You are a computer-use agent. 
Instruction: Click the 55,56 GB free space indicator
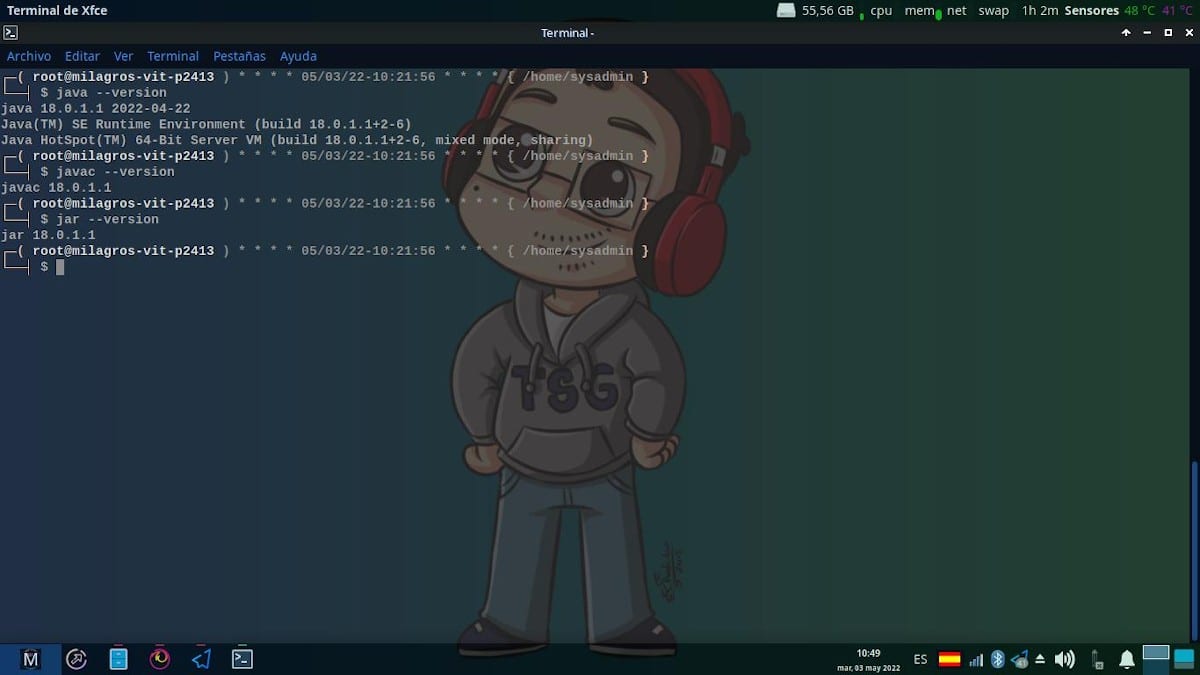(x=828, y=11)
